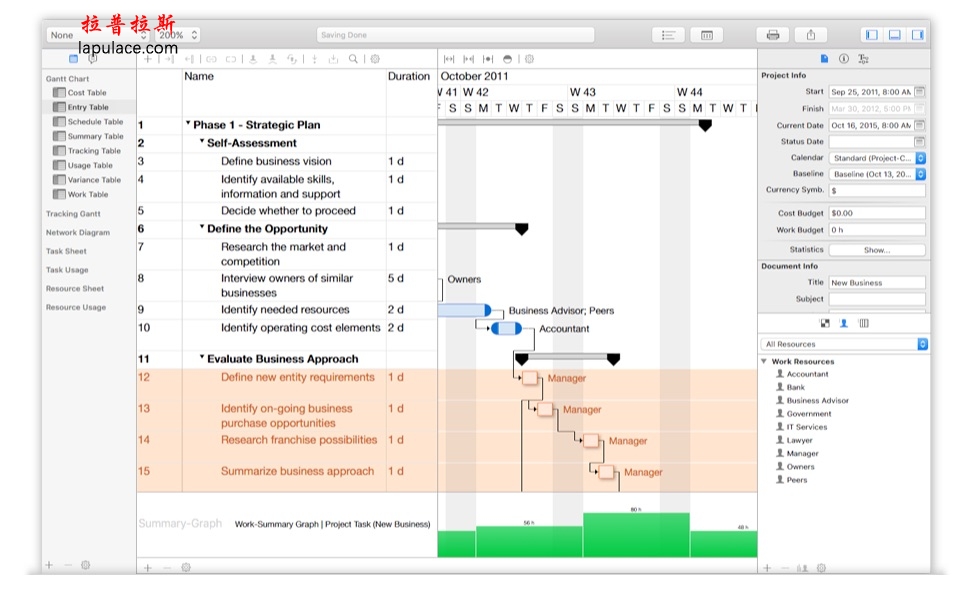Open outline toolbar gear settings

coord(375,59)
